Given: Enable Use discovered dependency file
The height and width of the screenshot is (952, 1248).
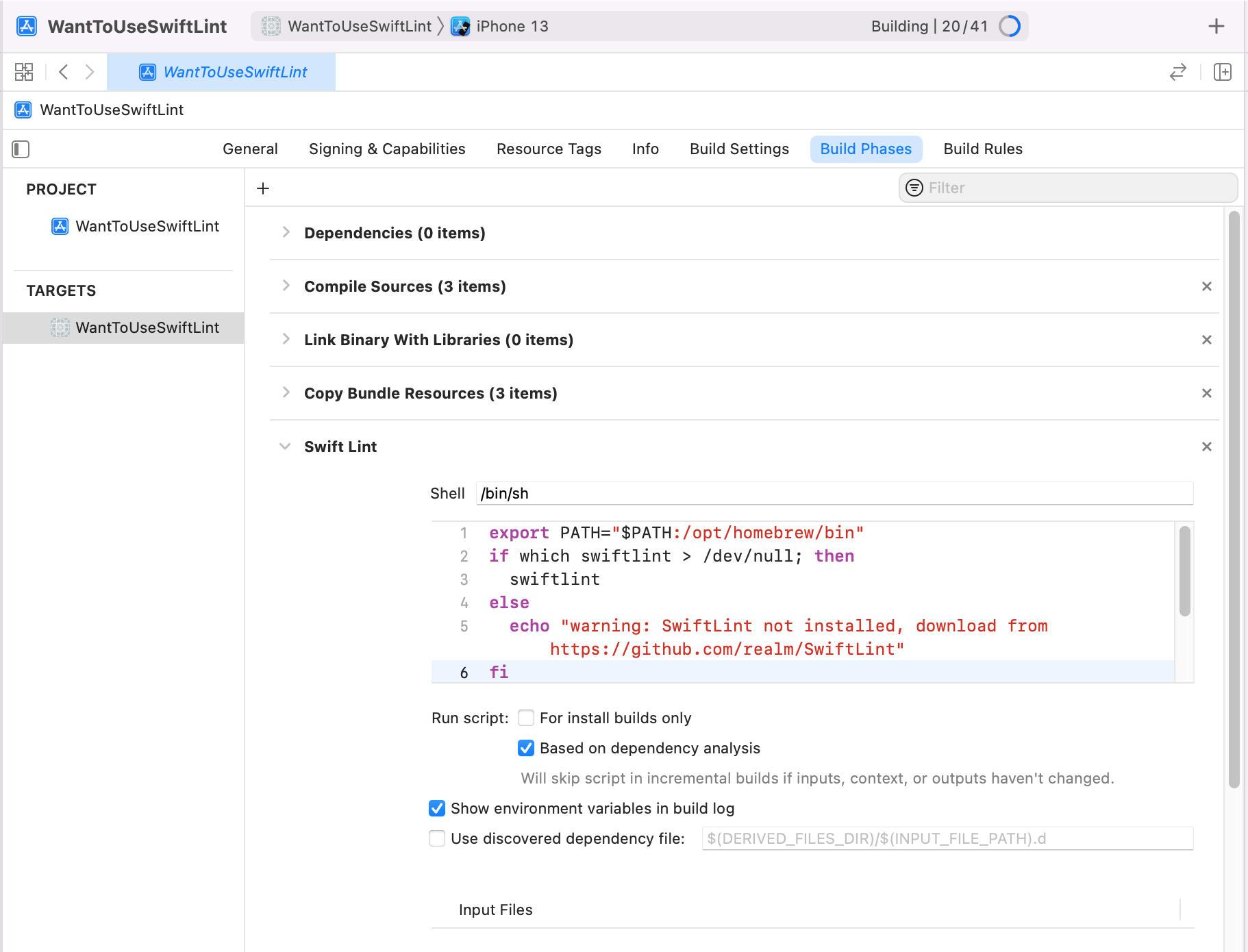Looking at the screenshot, I should tap(437, 838).
